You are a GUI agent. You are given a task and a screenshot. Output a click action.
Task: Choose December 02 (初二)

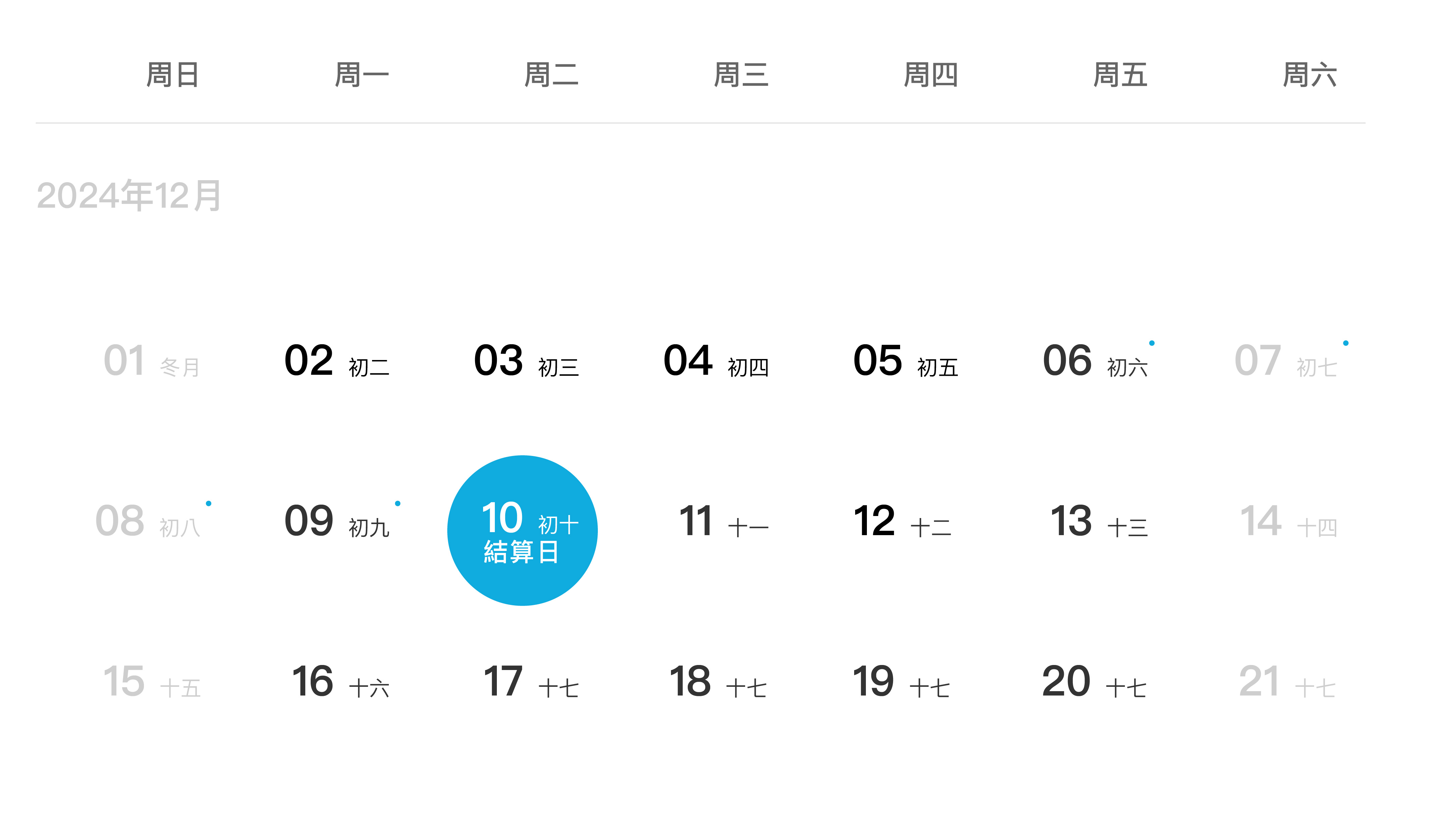pos(336,361)
